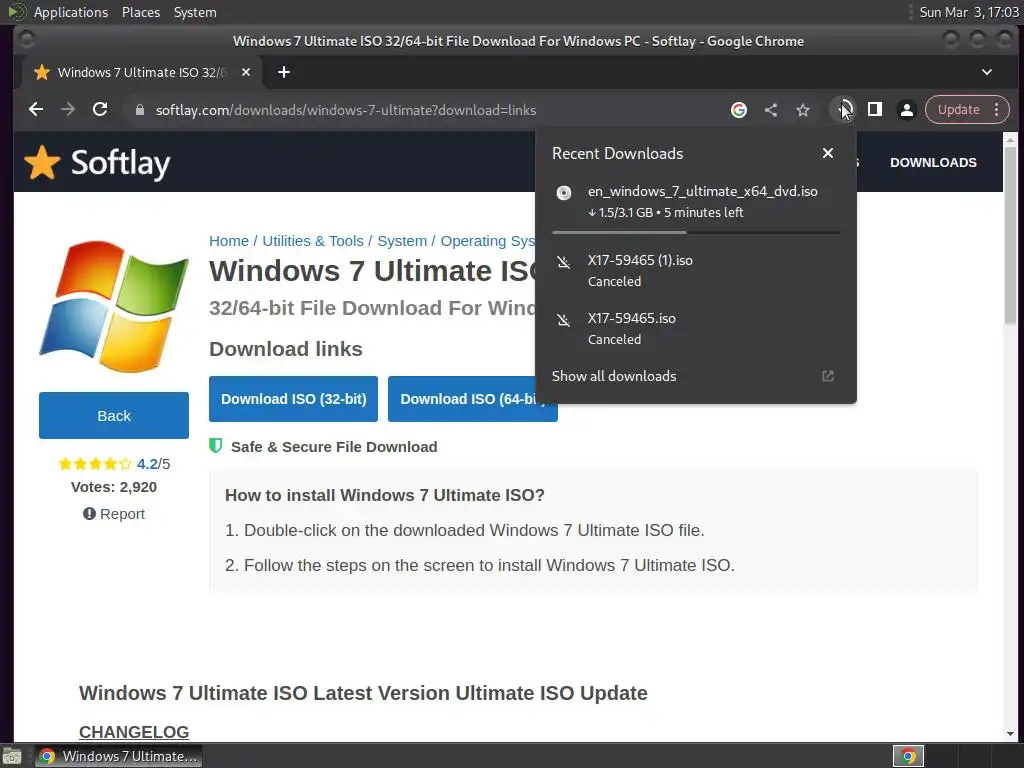Close the Windows 7 Ultimate ISO tab
Image resolution: width=1024 pixels, height=768 pixels.
click(246, 72)
